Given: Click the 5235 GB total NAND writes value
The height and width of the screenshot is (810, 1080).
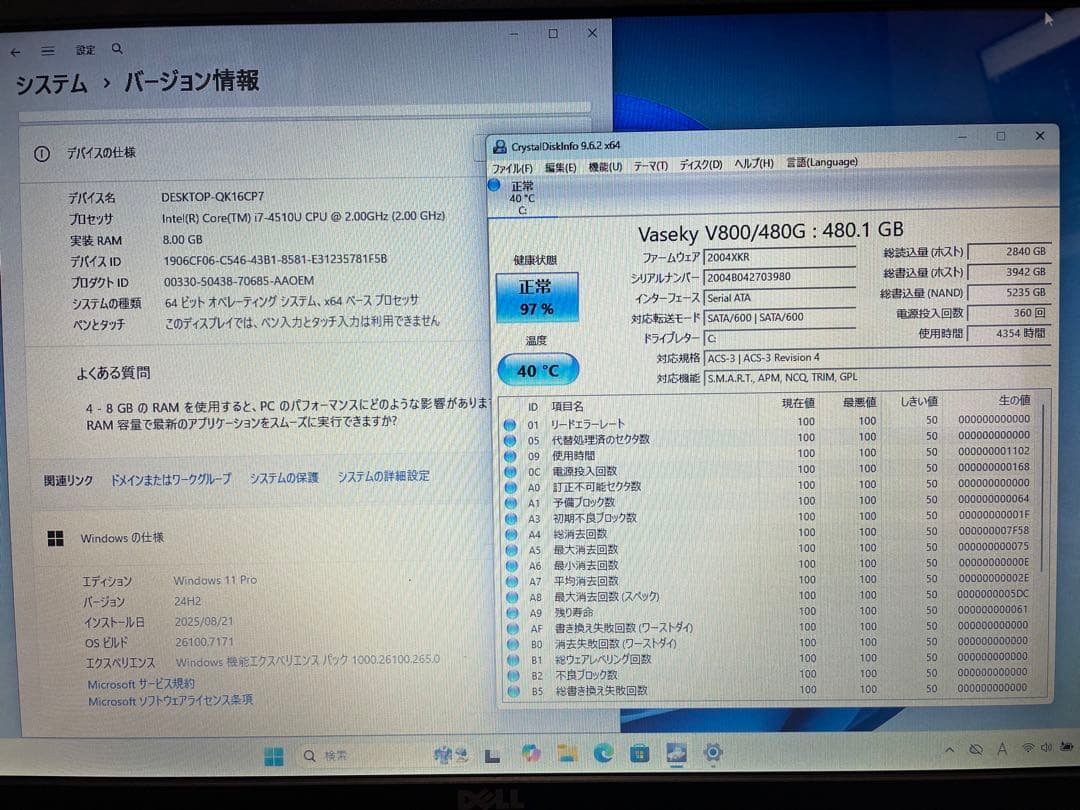Looking at the screenshot, I should coord(1009,293).
